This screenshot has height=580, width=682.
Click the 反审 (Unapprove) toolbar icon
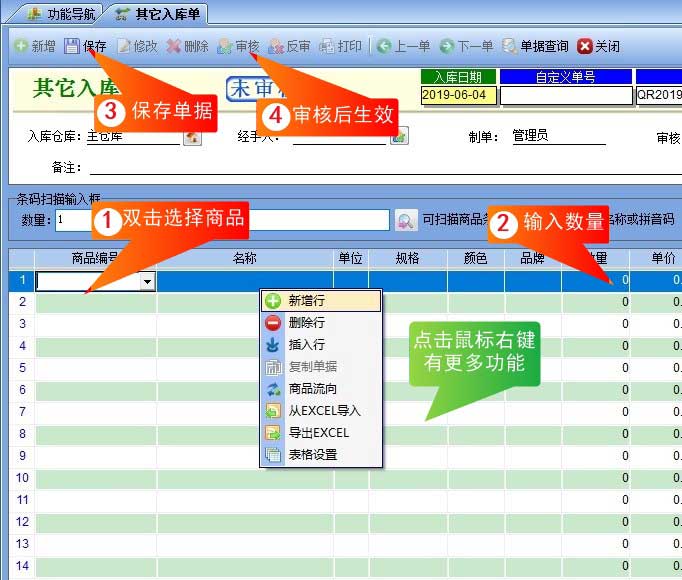(x=276, y=46)
